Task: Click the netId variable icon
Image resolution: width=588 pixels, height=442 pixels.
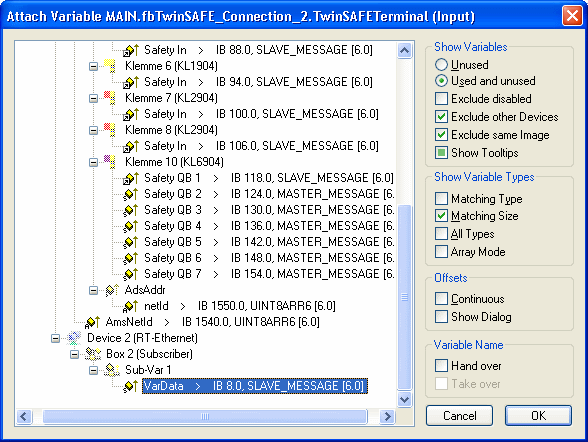Action: point(131,306)
